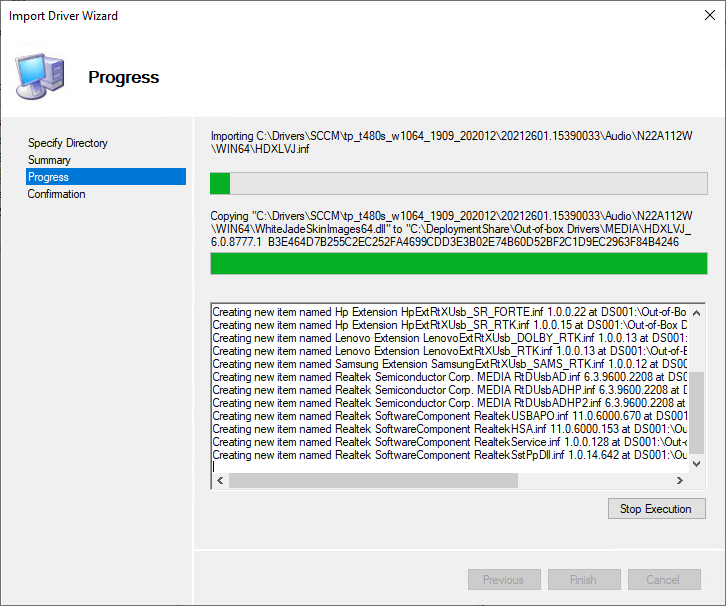Click the Progress heading text
Viewport: 726px width, 606px height.
[x=123, y=77]
